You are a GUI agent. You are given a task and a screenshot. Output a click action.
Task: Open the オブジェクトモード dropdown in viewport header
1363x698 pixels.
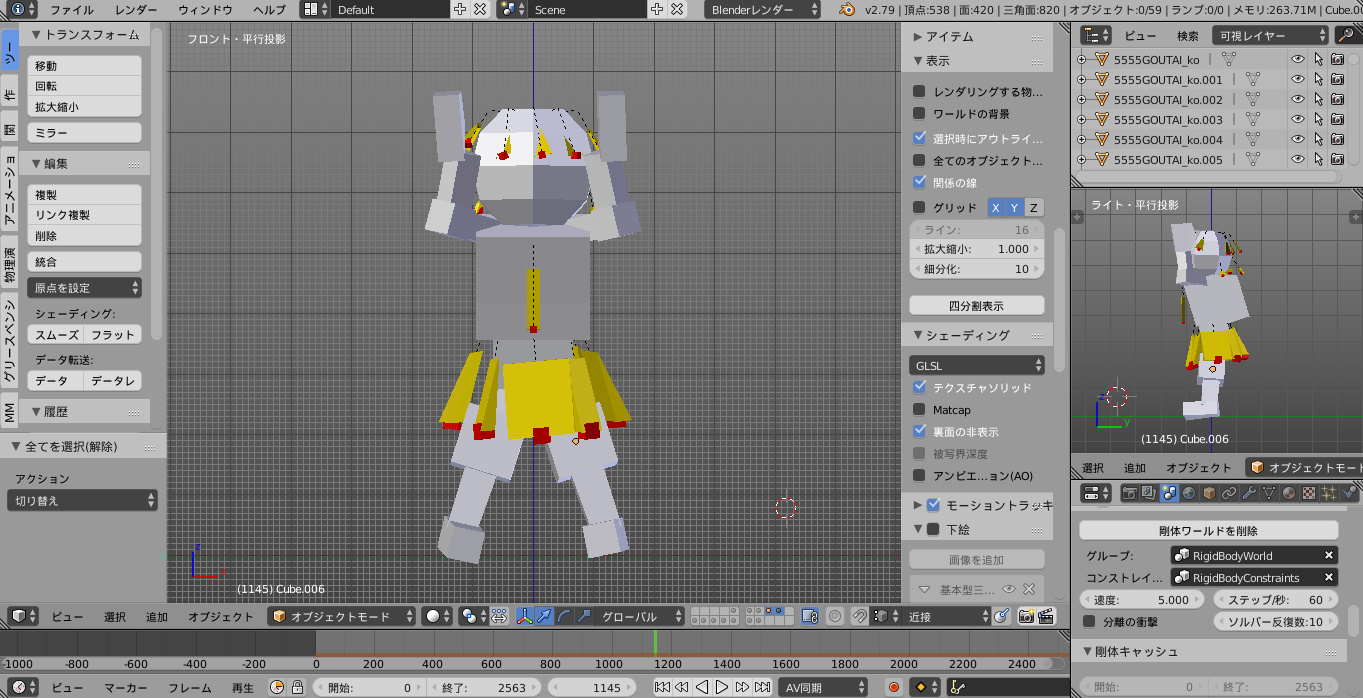[x=342, y=617]
